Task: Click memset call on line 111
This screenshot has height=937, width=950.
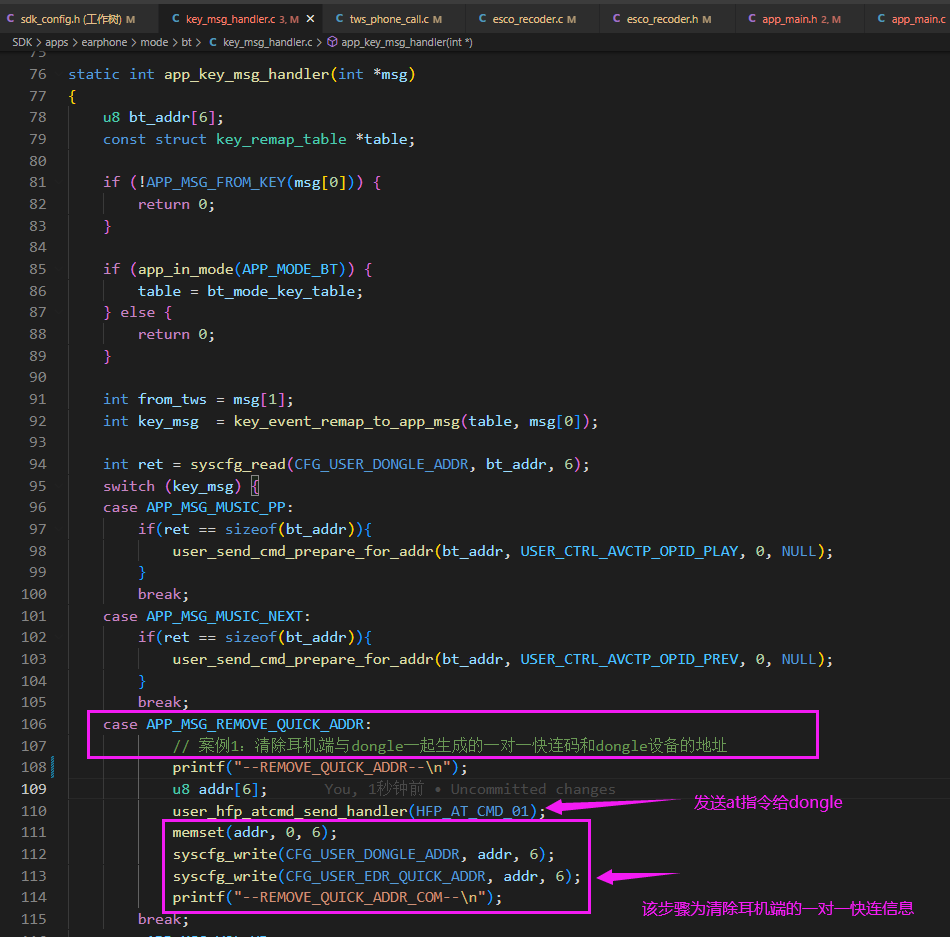Action: tap(199, 833)
